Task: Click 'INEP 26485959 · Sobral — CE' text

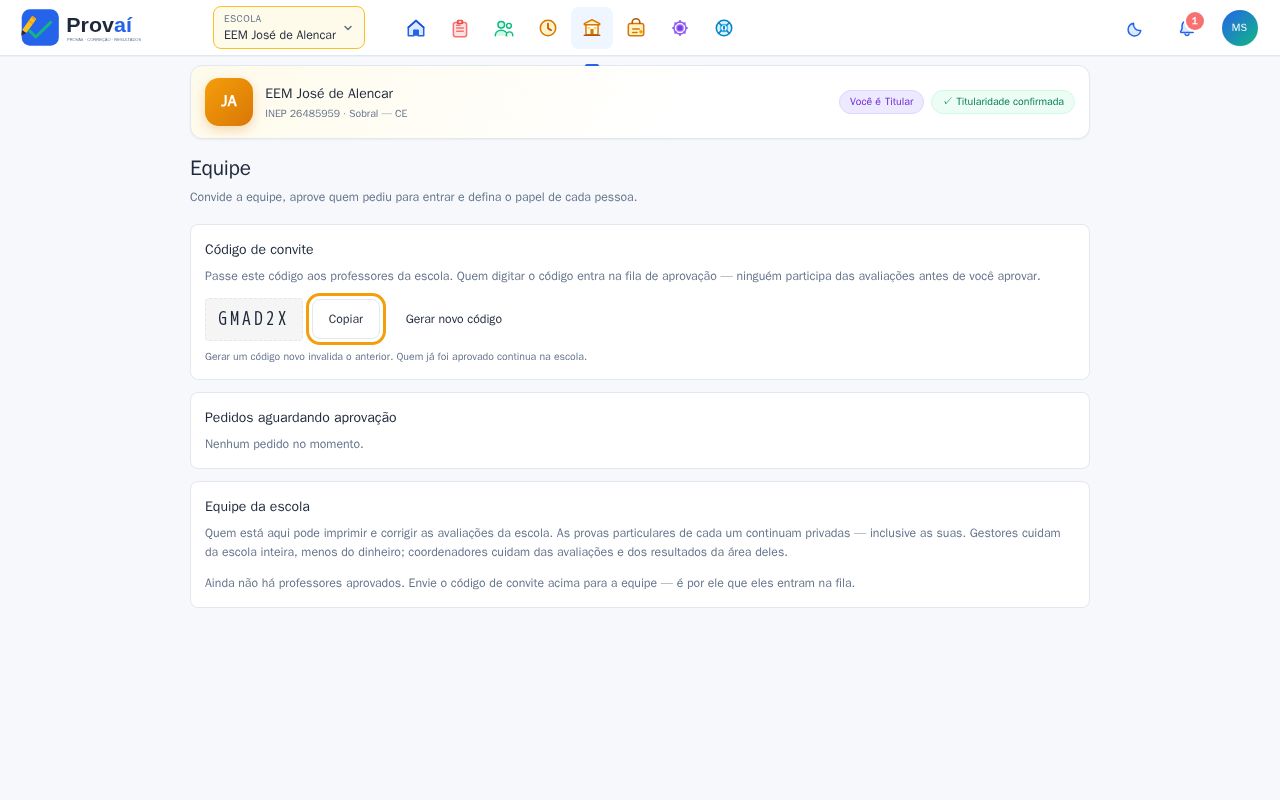Action: (336, 114)
